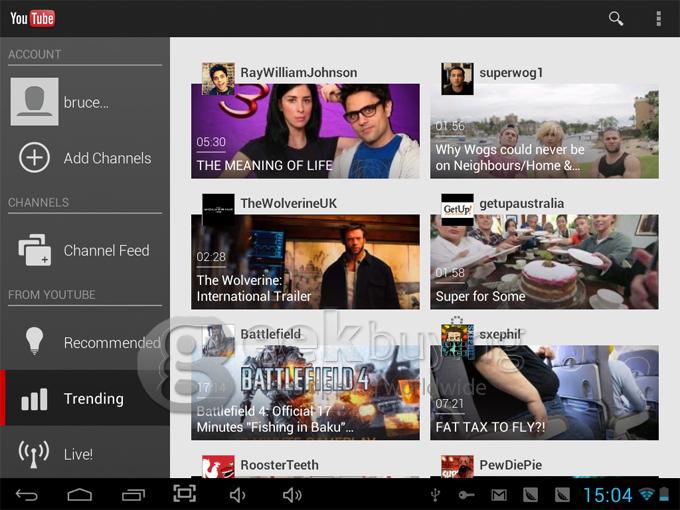The image size is (680, 510).
Task: Tap the YouTube logo in header
Action: pyautogui.click(x=33, y=18)
